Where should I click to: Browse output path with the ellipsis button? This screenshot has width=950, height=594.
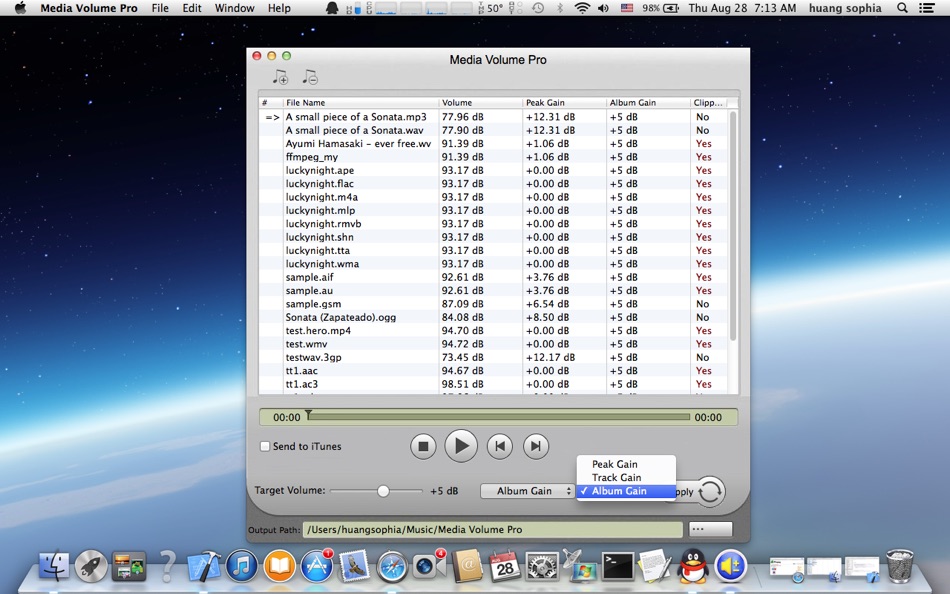(711, 529)
